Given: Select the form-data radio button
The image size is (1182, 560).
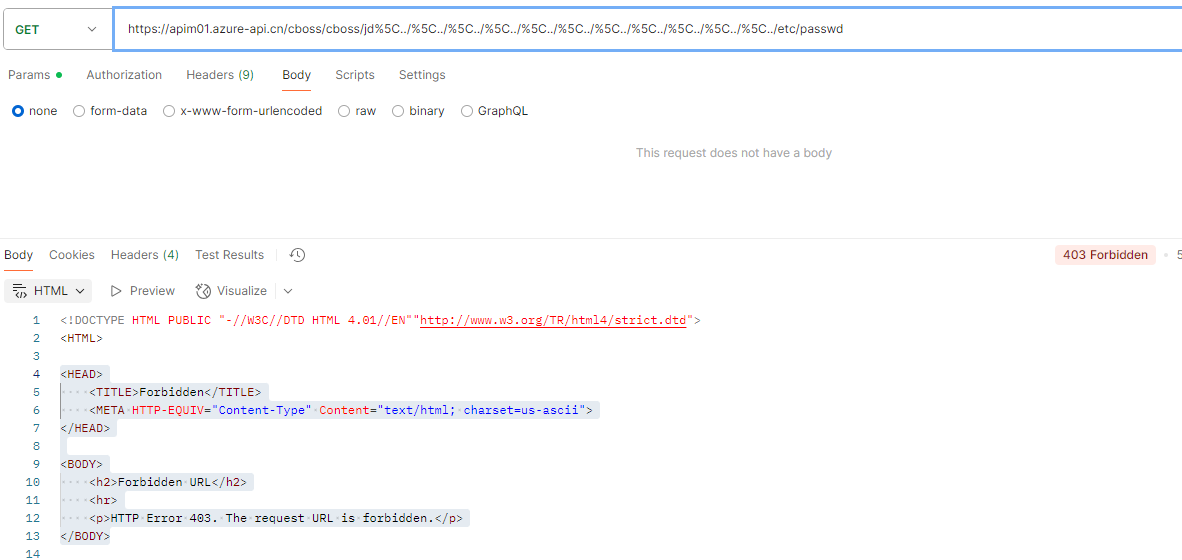Looking at the screenshot, I should tap(79, 111).
